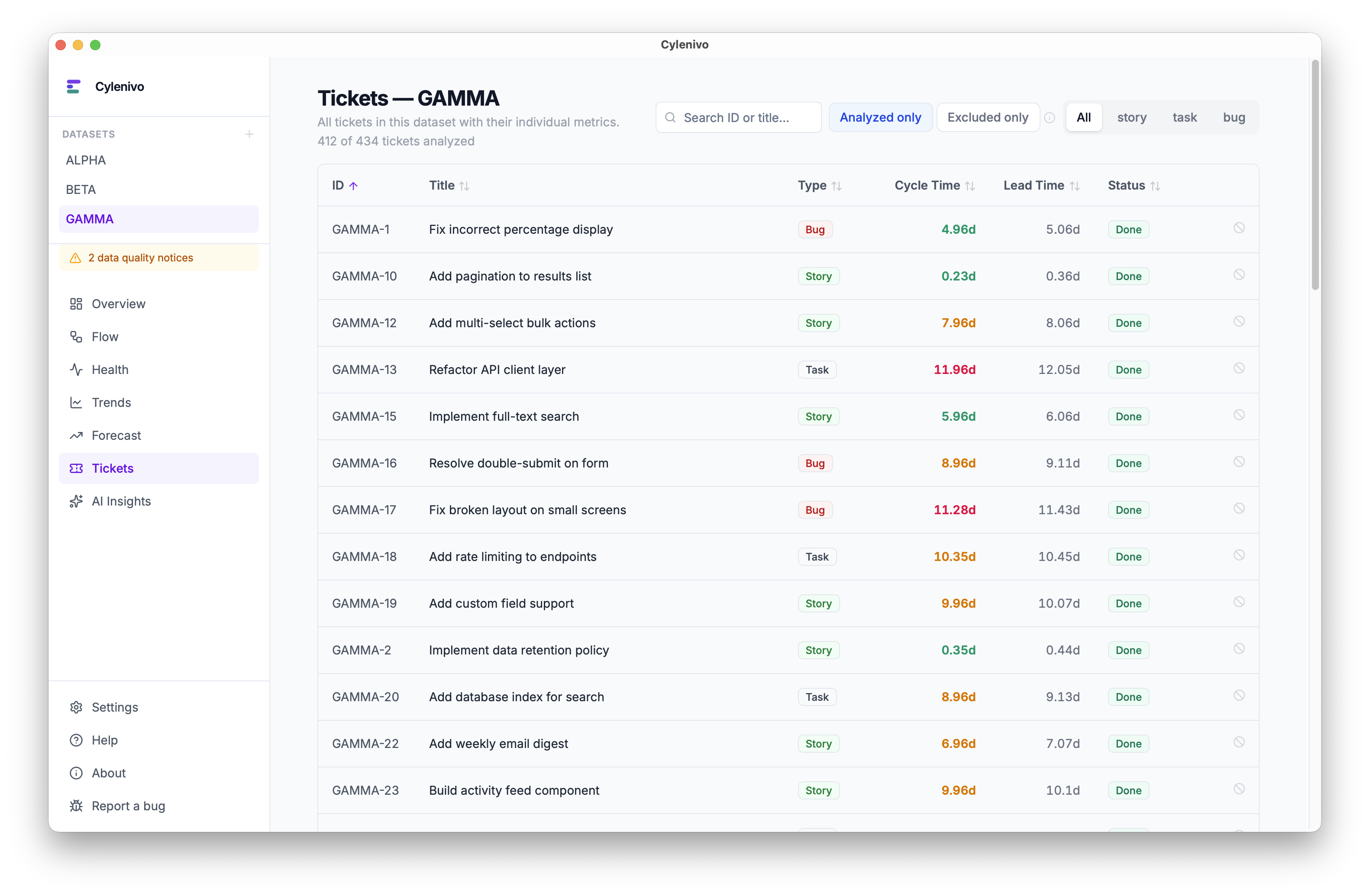This screenshot has width=1370, height=896.
Task: Exclude ticket GAMMA-18 with its toggle icon
Action: pyautogui.click(x=1239, y=555)
